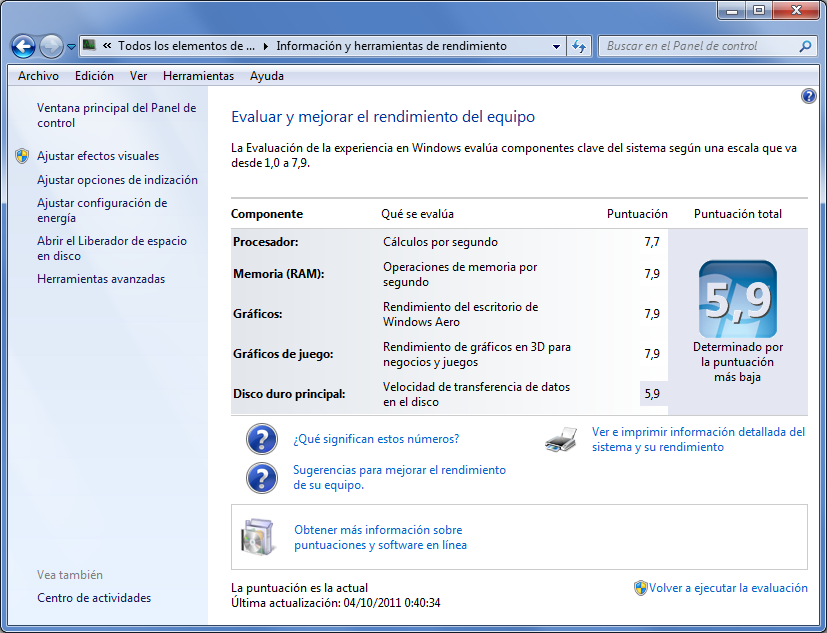Click the Forward navigation arrow
This screenshot has width=827, height=633.
click(x=51, y=46)
